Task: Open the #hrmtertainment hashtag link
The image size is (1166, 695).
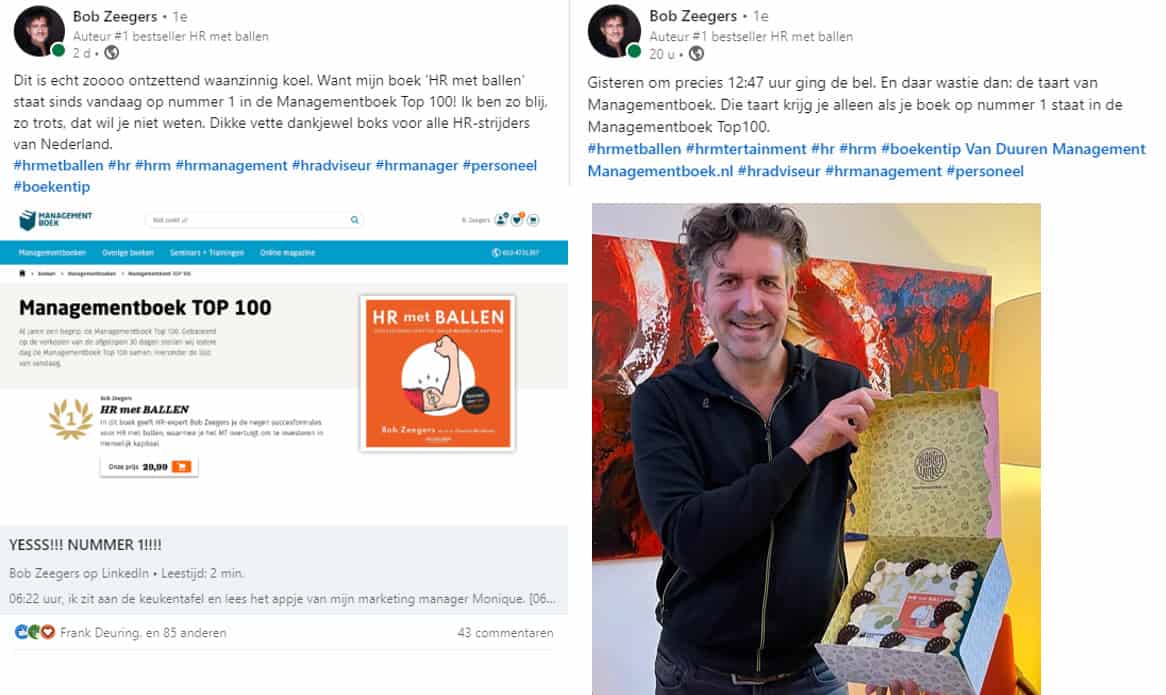Action: pos(746,149)
